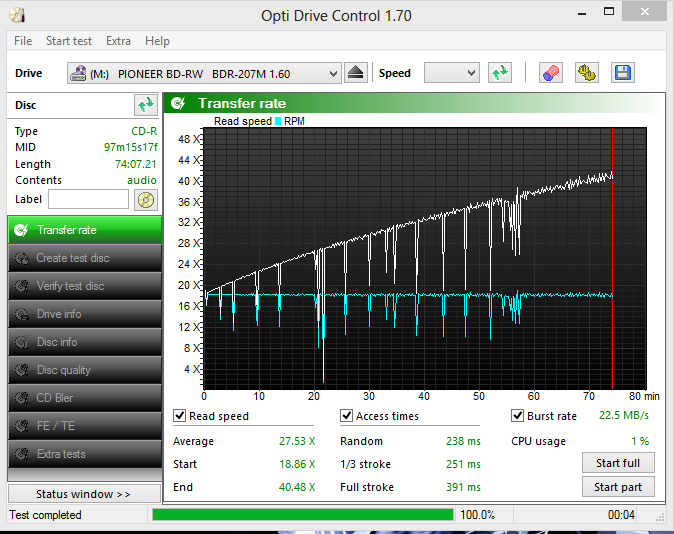The image size is (674, 534).
Task: Click the Full stroke value 391 ms
Action: click(x=463, y=487)
